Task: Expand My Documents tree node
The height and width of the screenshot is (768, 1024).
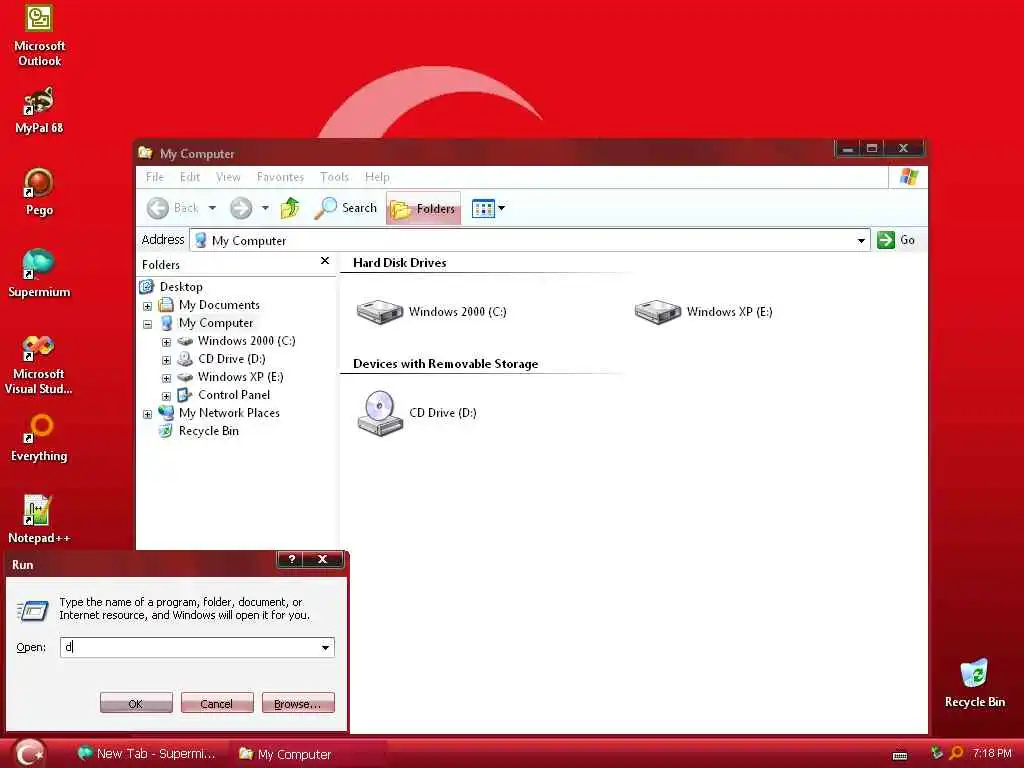Action: pos(148,306)
